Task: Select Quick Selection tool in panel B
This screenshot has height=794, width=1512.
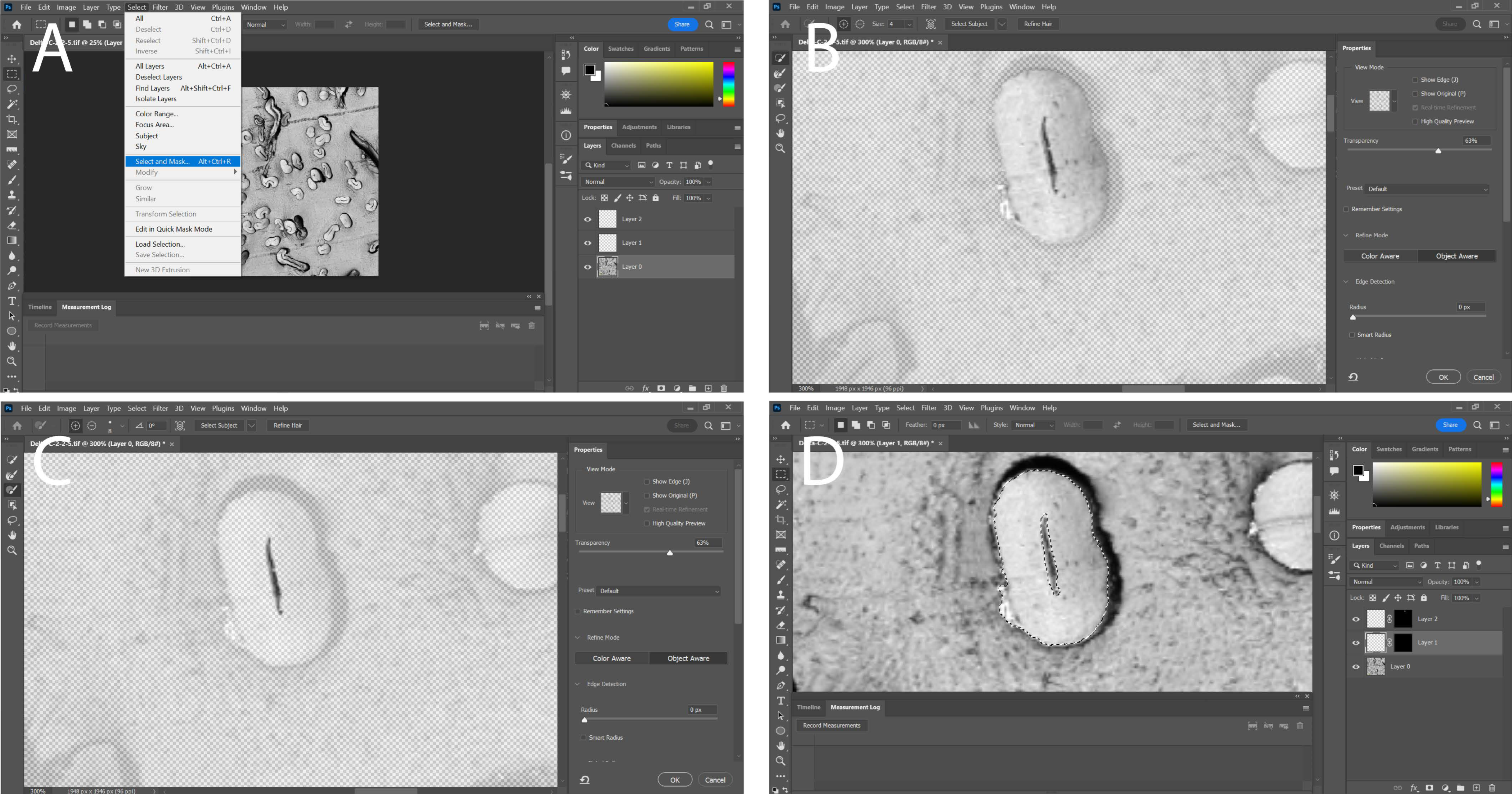Action: tap(780, 58)
